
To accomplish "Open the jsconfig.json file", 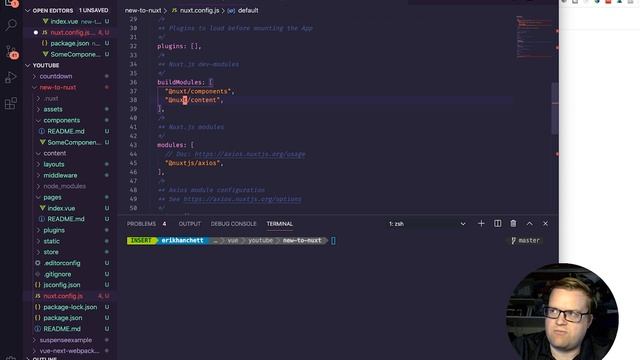I will pos(62,285).
